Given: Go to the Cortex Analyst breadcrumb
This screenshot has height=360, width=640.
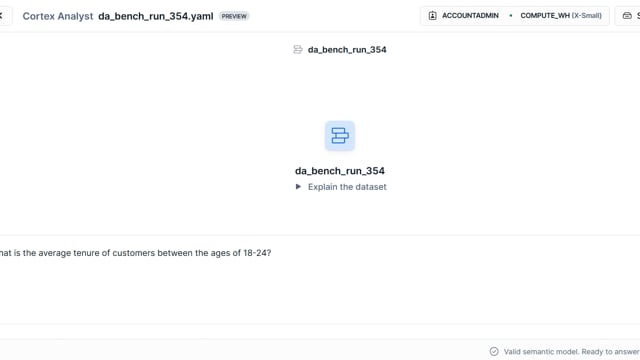Looking at the screenshot, I should pos(58,16).
